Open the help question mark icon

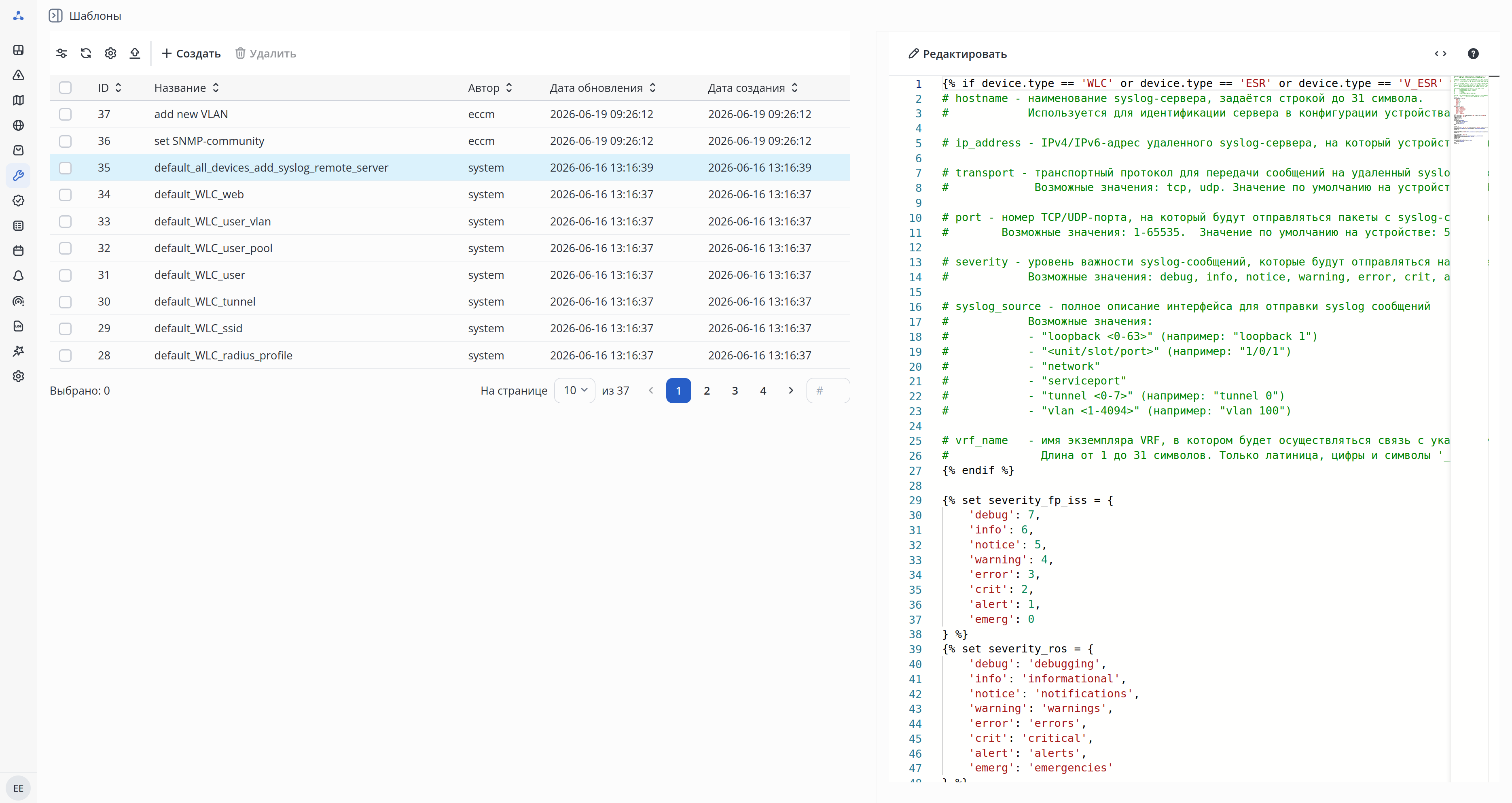pos(1473,53)
